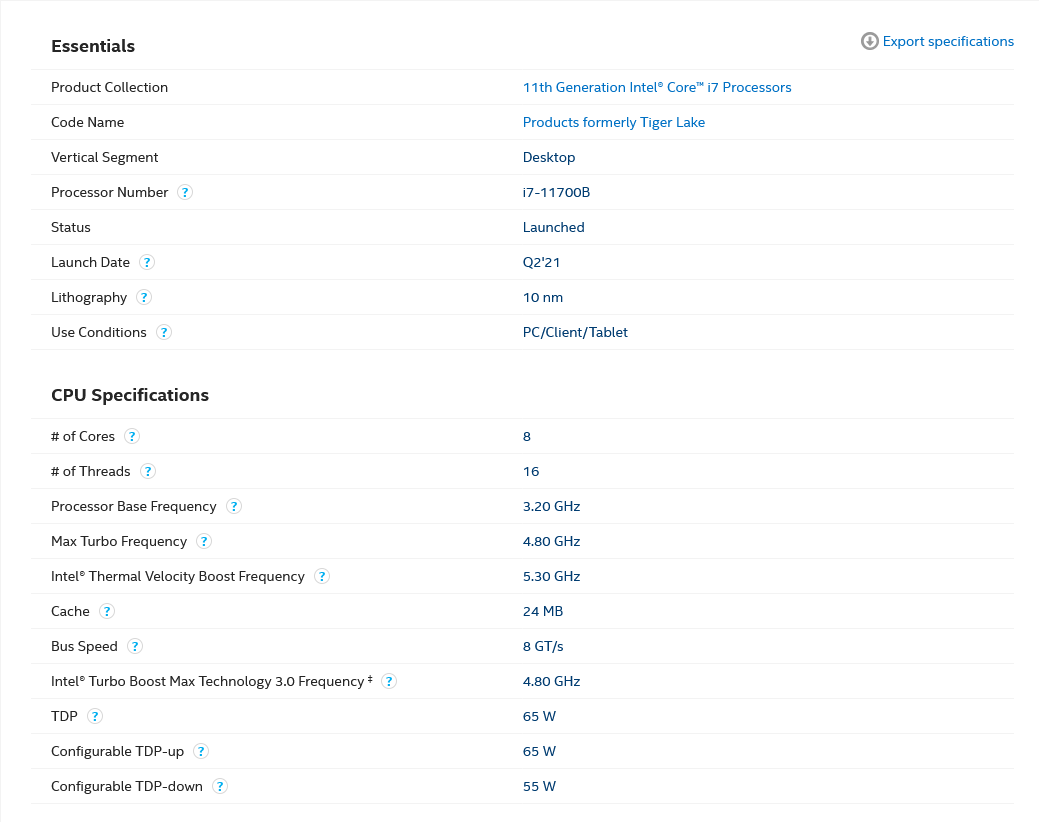Click the 55 W TDP-down value
The height and width of the screenshot is (822, 1039).
point(539,786)
